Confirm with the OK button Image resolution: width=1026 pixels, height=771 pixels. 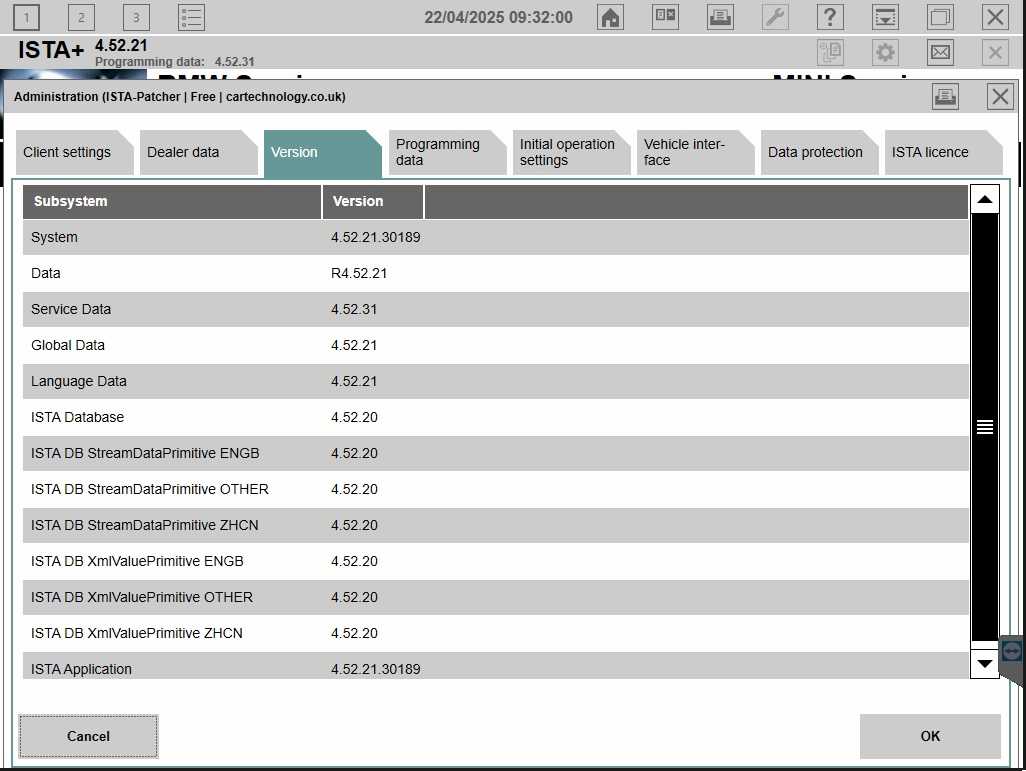click(930, 736)
